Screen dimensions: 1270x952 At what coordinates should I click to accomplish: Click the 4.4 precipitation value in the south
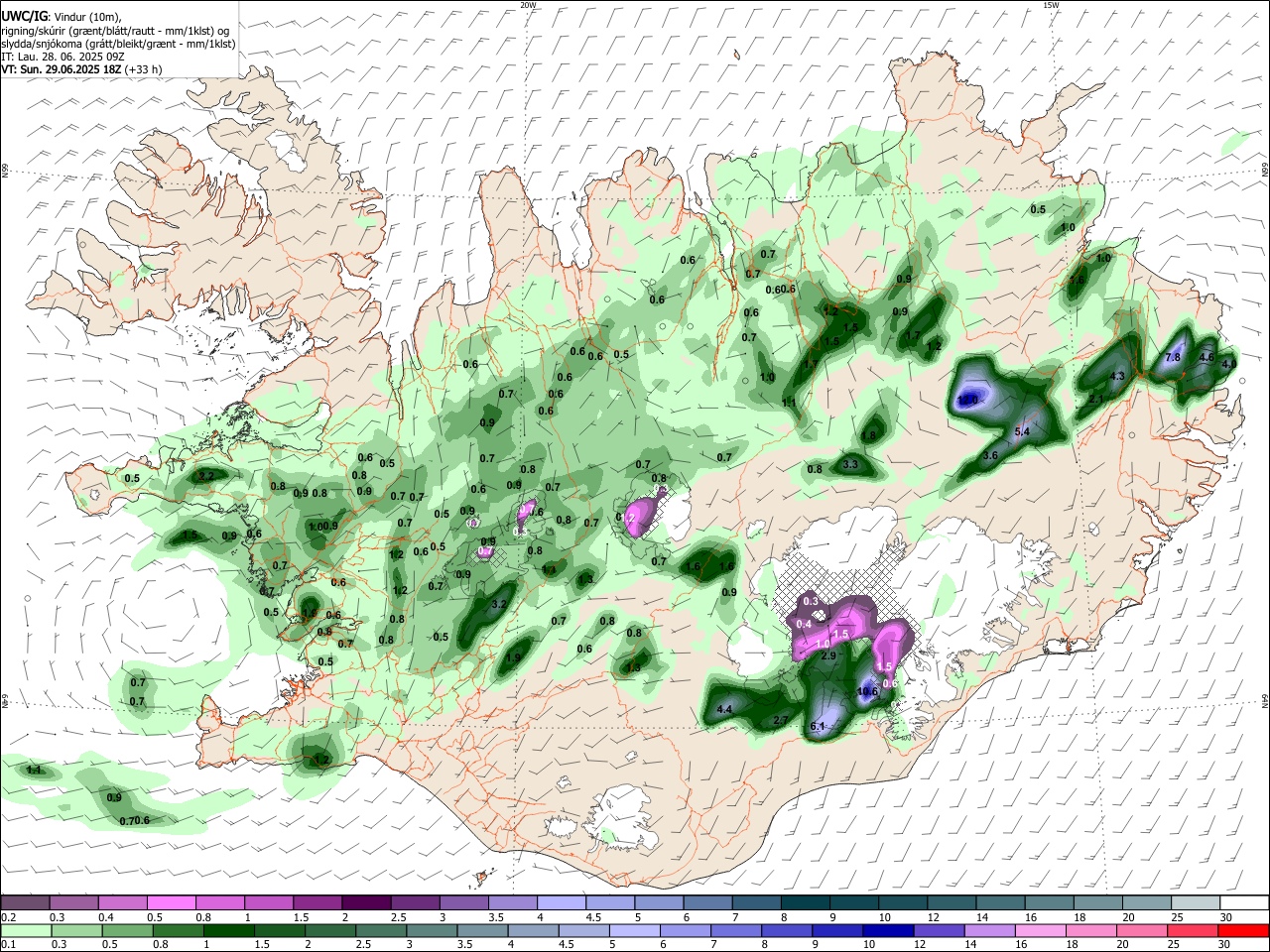tap(723, 709)
